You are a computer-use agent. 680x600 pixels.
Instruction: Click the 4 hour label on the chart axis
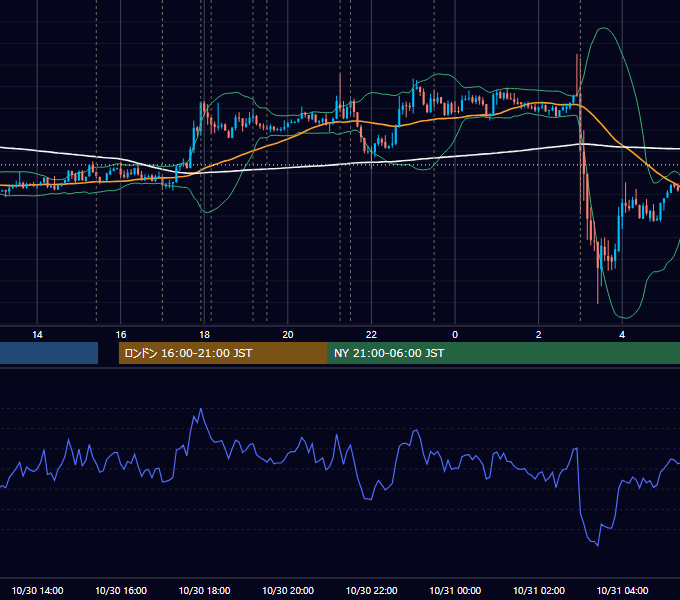(x=622, y=335)
